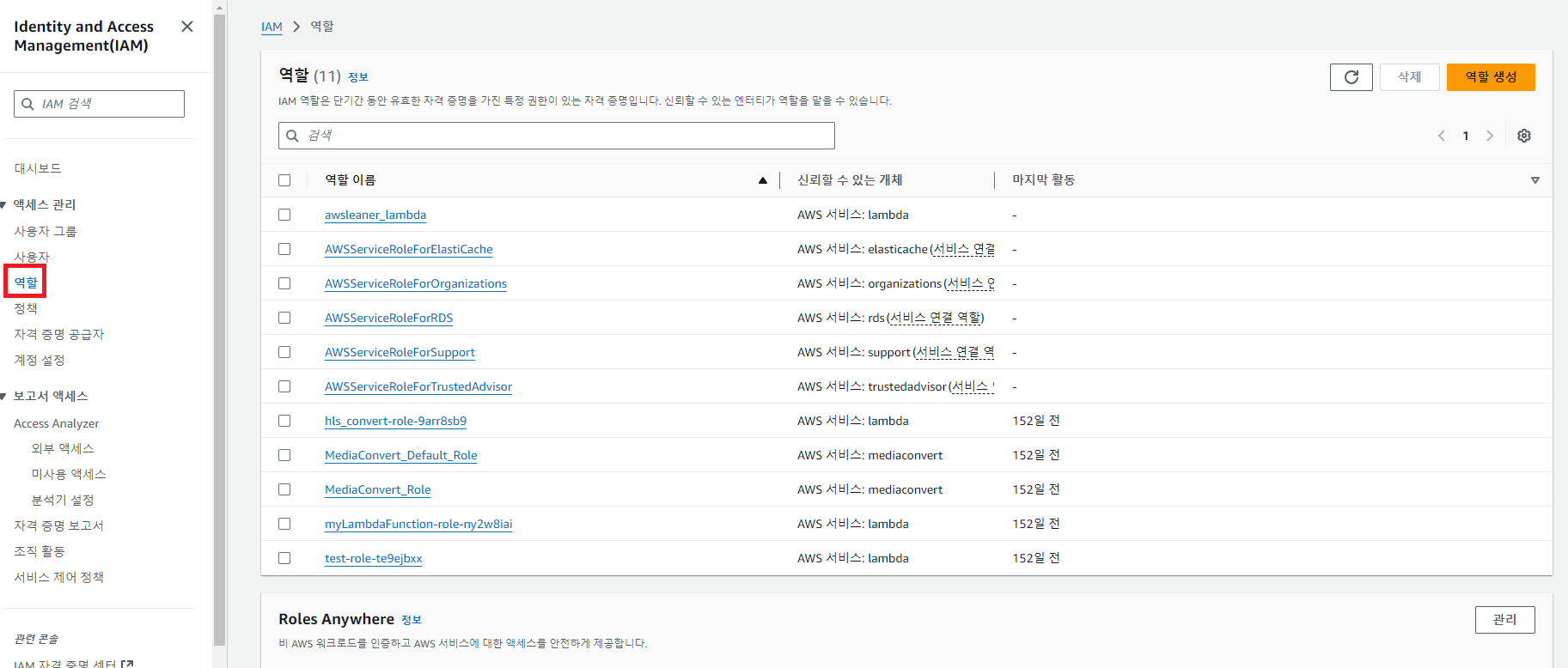Open 미사용 액세스 under Access Analyzer
The height and width of the screenshot is (668, 1568).
[x=69, y=474]
